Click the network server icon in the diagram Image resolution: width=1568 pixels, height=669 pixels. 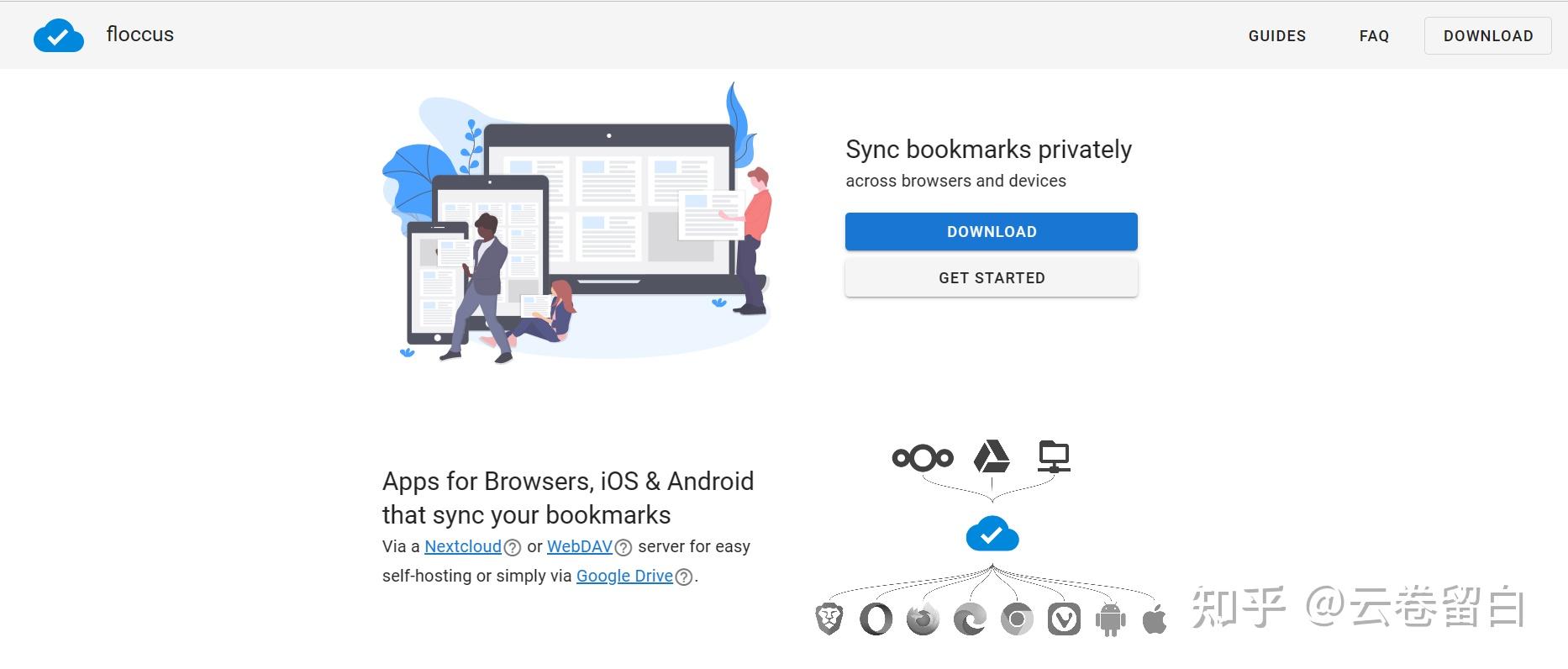(1054, 456)
